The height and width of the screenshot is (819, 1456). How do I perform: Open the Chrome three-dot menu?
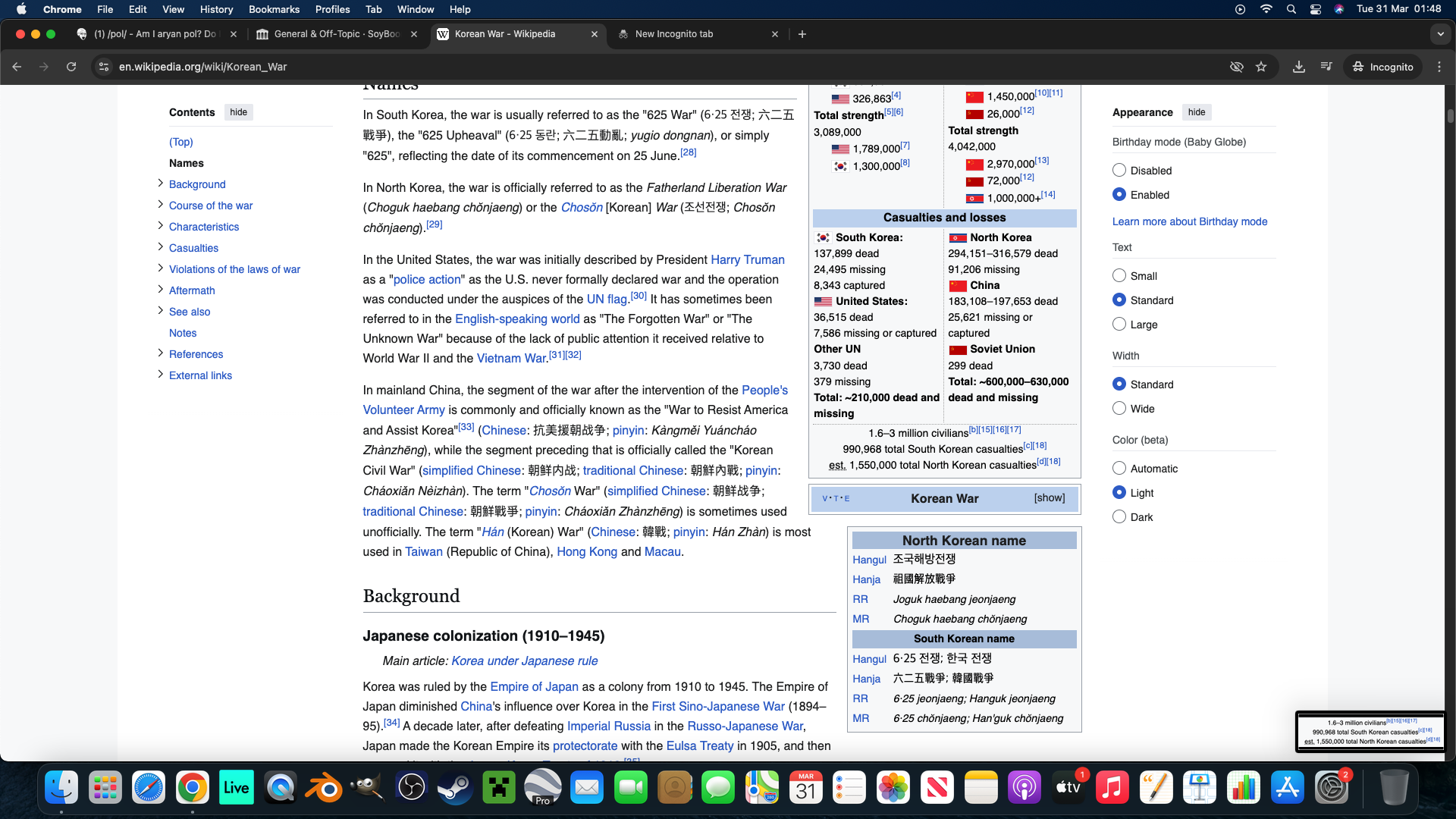point(1439,67)
